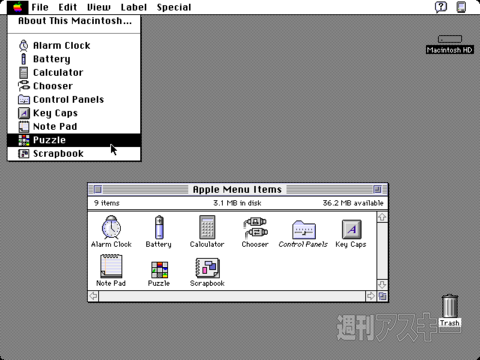480x360 pixels.
Task: Click the Scrapbook file name label in window
Action: pyautogui.click(x=207, y=283)
